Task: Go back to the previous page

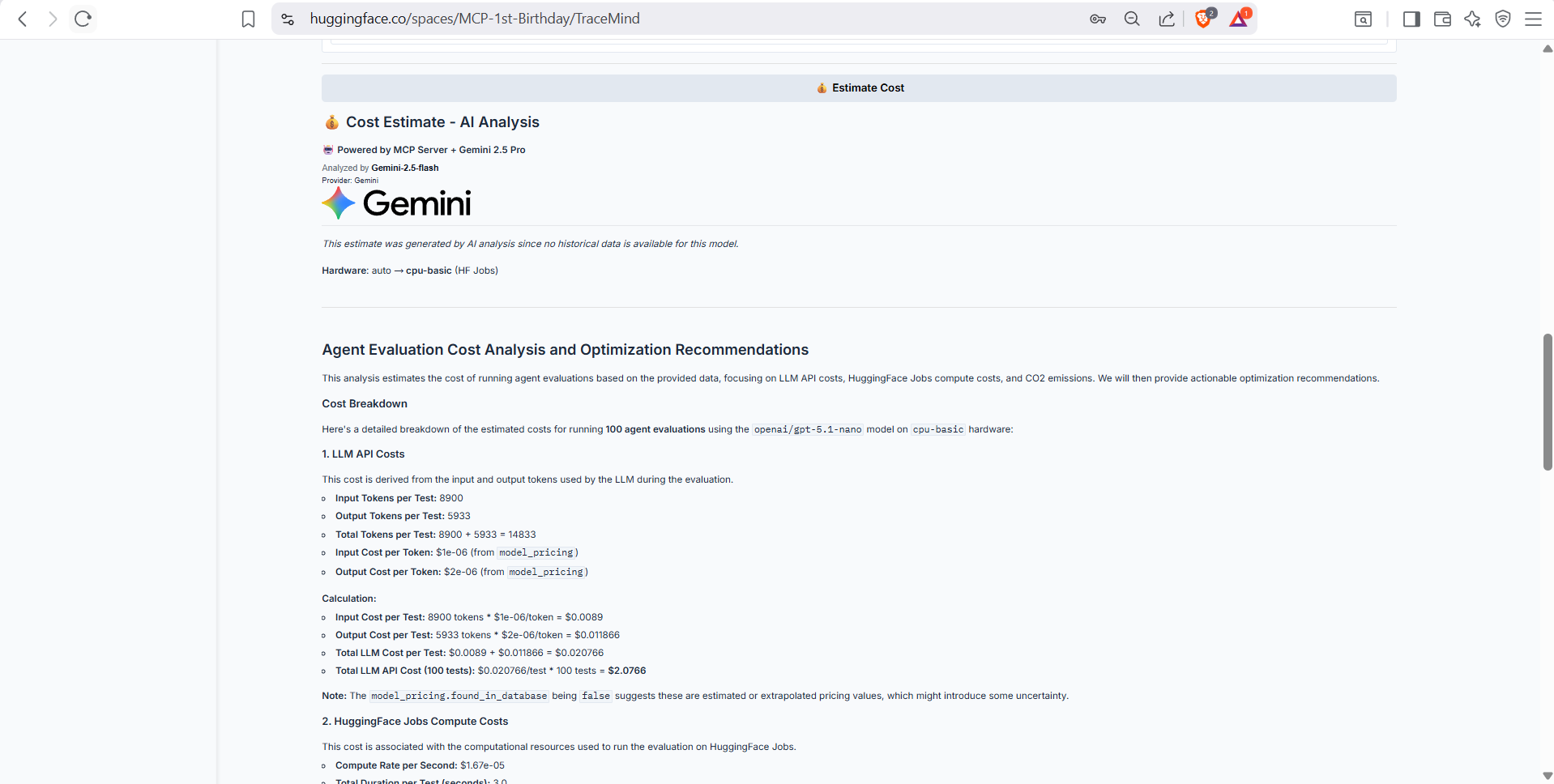Action: pyautogui.click(x=23, y=19)
